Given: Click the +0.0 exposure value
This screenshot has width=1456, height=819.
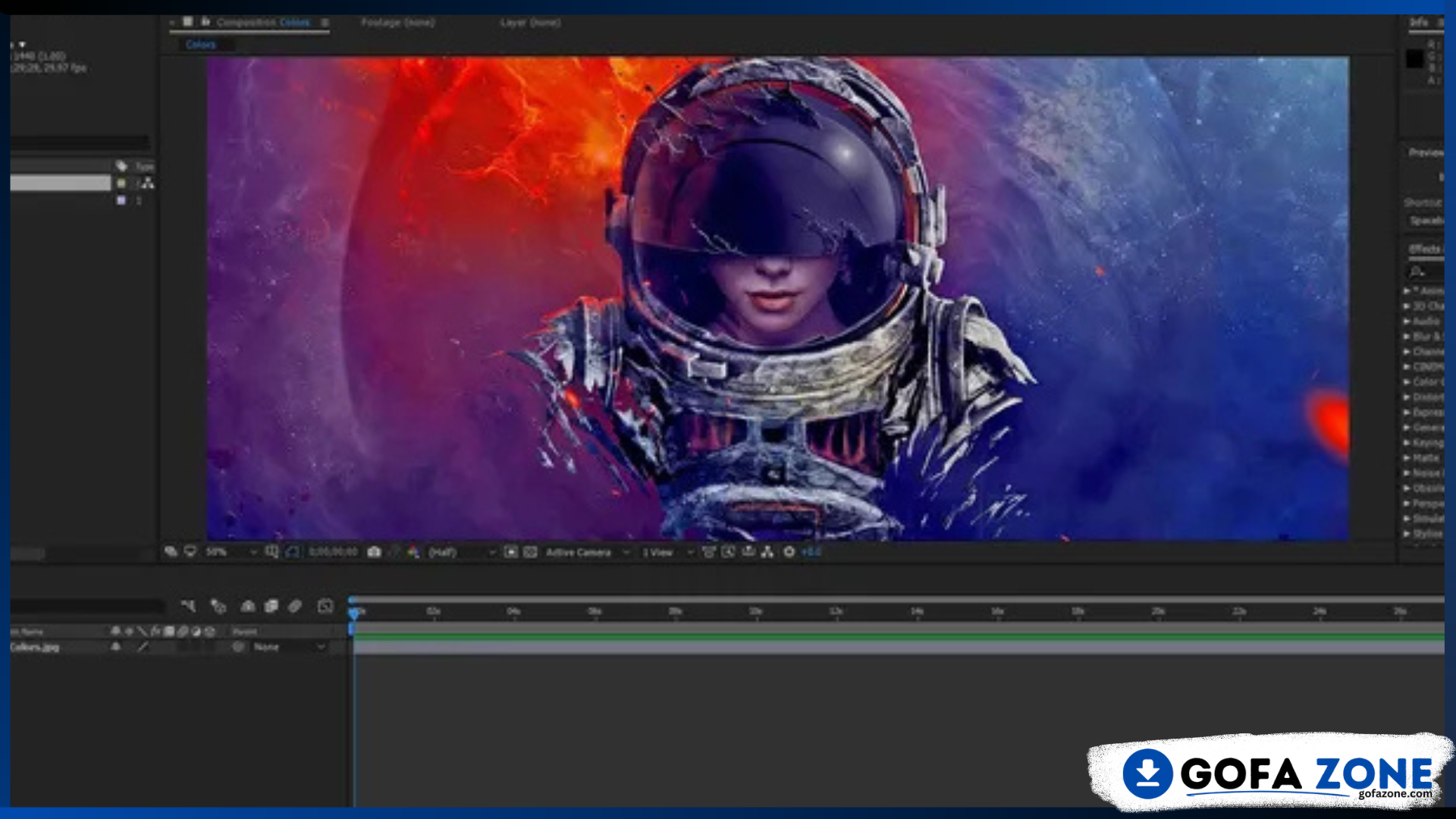Looking at the screenshot, I should coord(811,552).
